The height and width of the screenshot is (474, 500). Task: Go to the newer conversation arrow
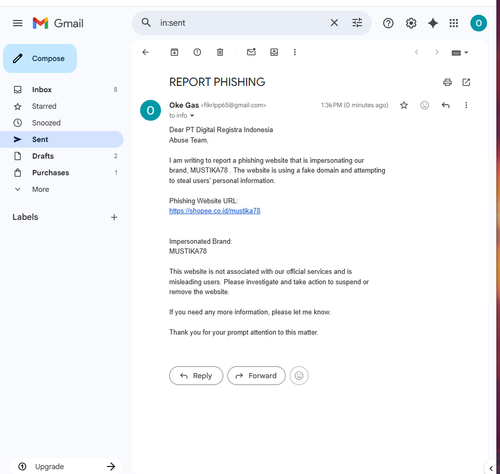[x=416, y=52]
